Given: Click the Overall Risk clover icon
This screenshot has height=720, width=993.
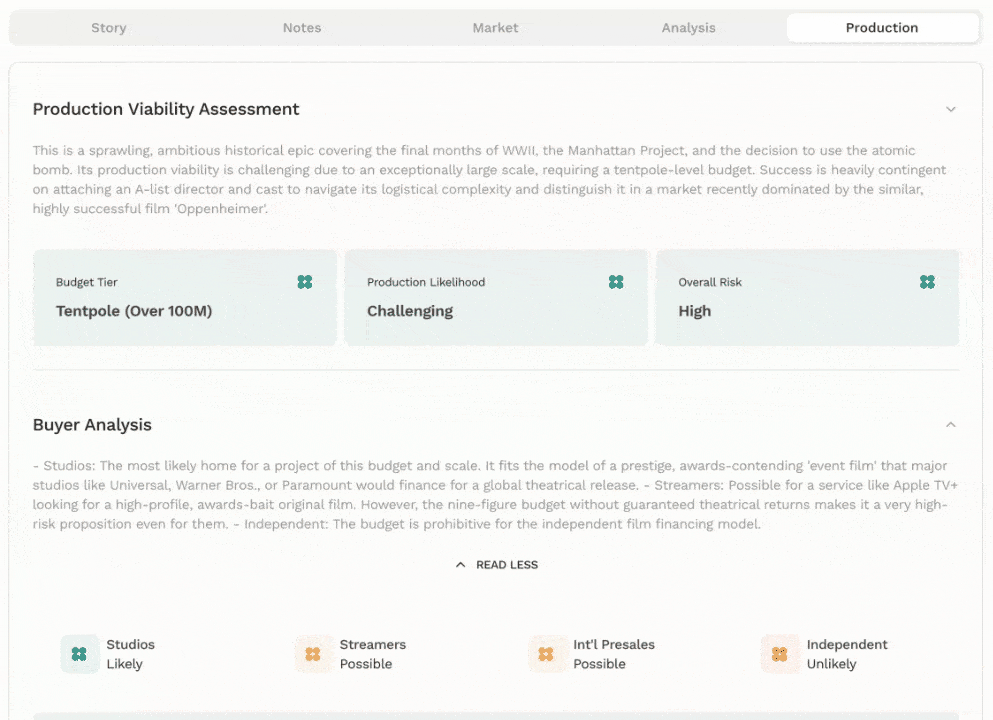Looking at the screenshot, I should (x=927, y=282).
